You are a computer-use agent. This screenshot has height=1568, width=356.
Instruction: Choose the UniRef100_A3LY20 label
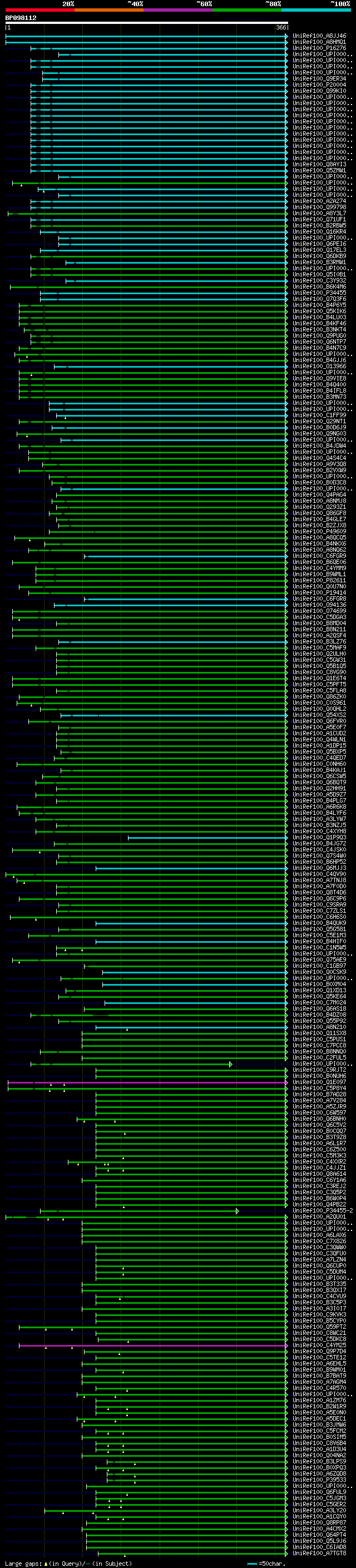319,1510
